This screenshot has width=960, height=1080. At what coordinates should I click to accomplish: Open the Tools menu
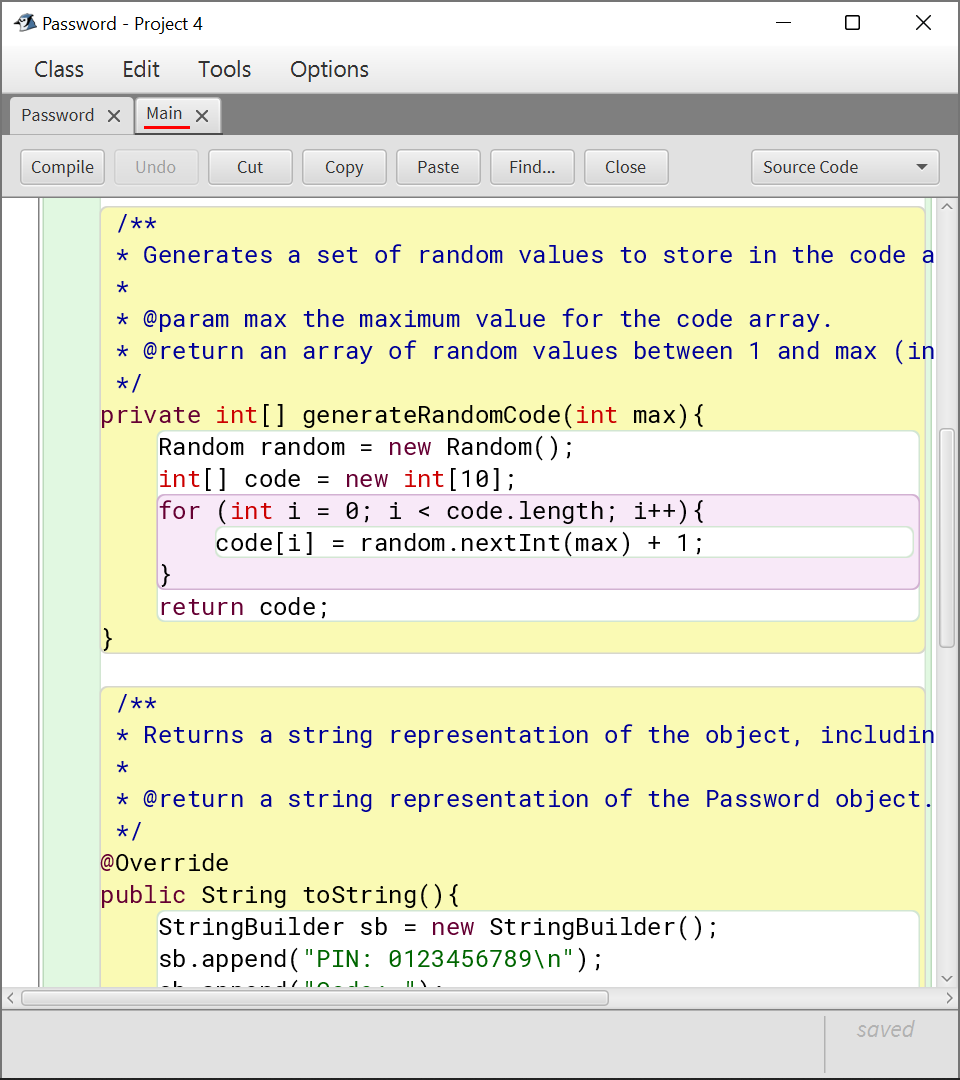pos(225,70)
